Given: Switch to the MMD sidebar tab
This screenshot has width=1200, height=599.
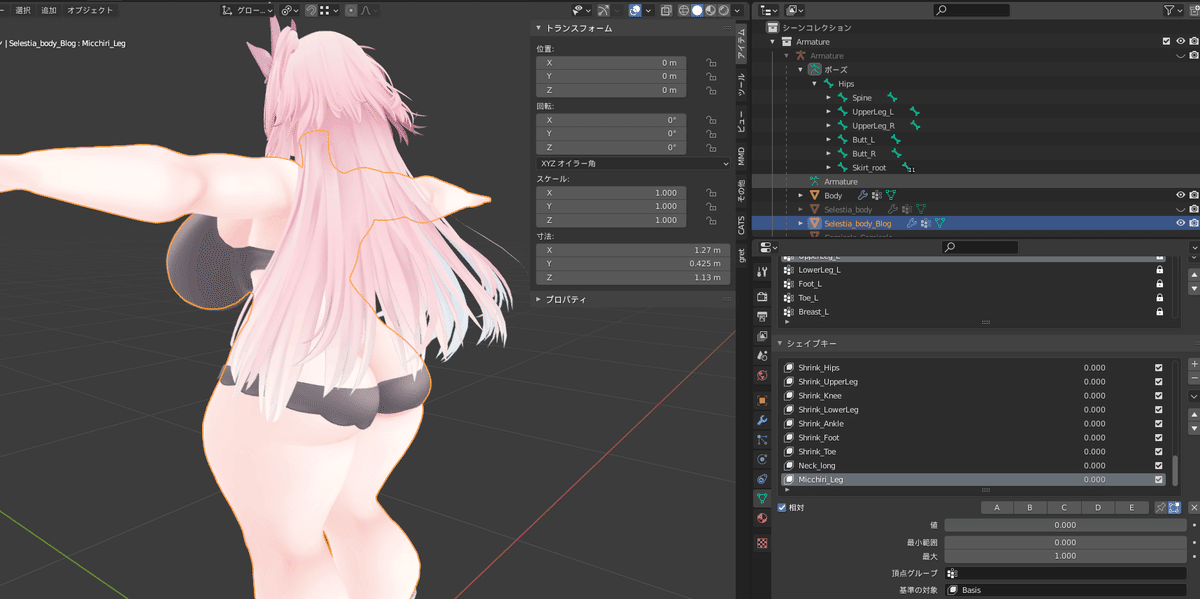Looking at the screenshot, I should coord(741,156).
